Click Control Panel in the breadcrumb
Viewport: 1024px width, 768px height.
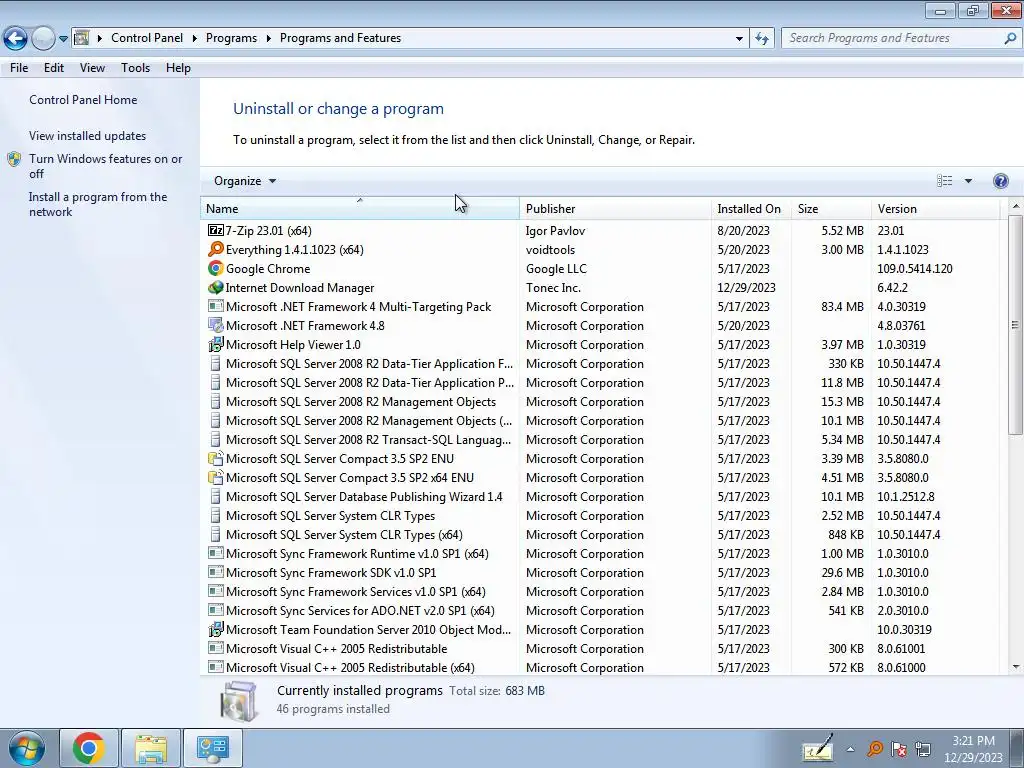click(147, 38)
